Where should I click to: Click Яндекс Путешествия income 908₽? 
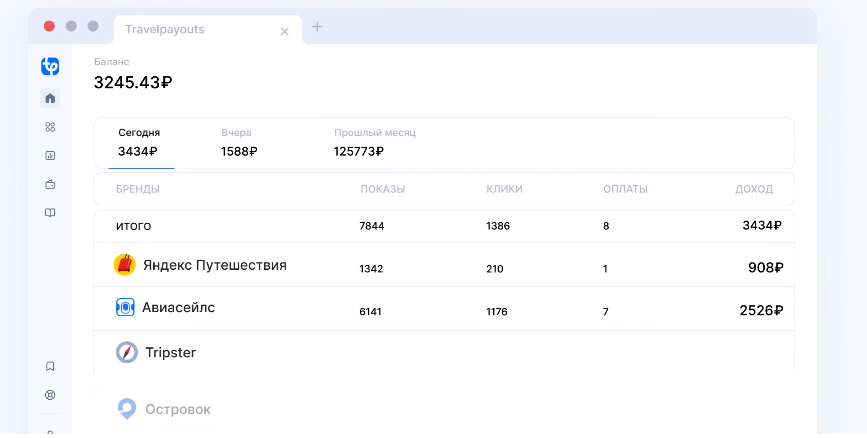[x=765, y=268]
